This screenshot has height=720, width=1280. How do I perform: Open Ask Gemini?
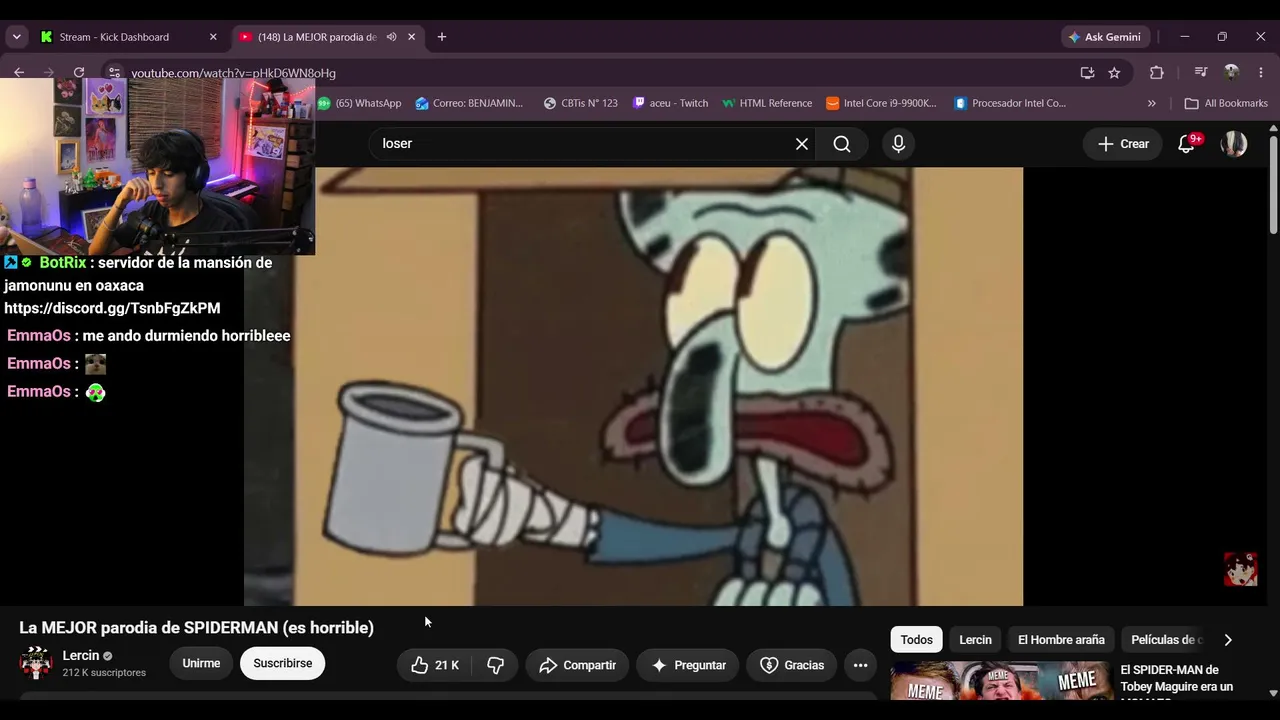click(1105, 37)
